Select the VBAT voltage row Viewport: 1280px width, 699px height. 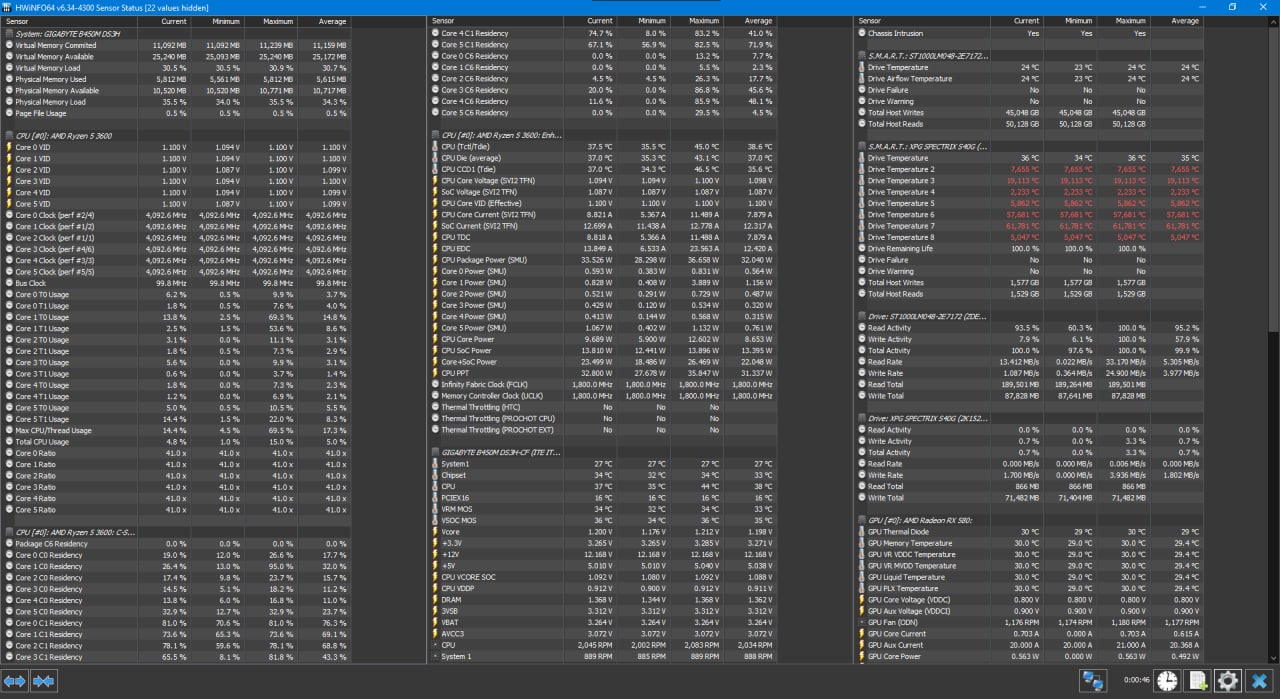pyautogui.click(x=602, y=623)
